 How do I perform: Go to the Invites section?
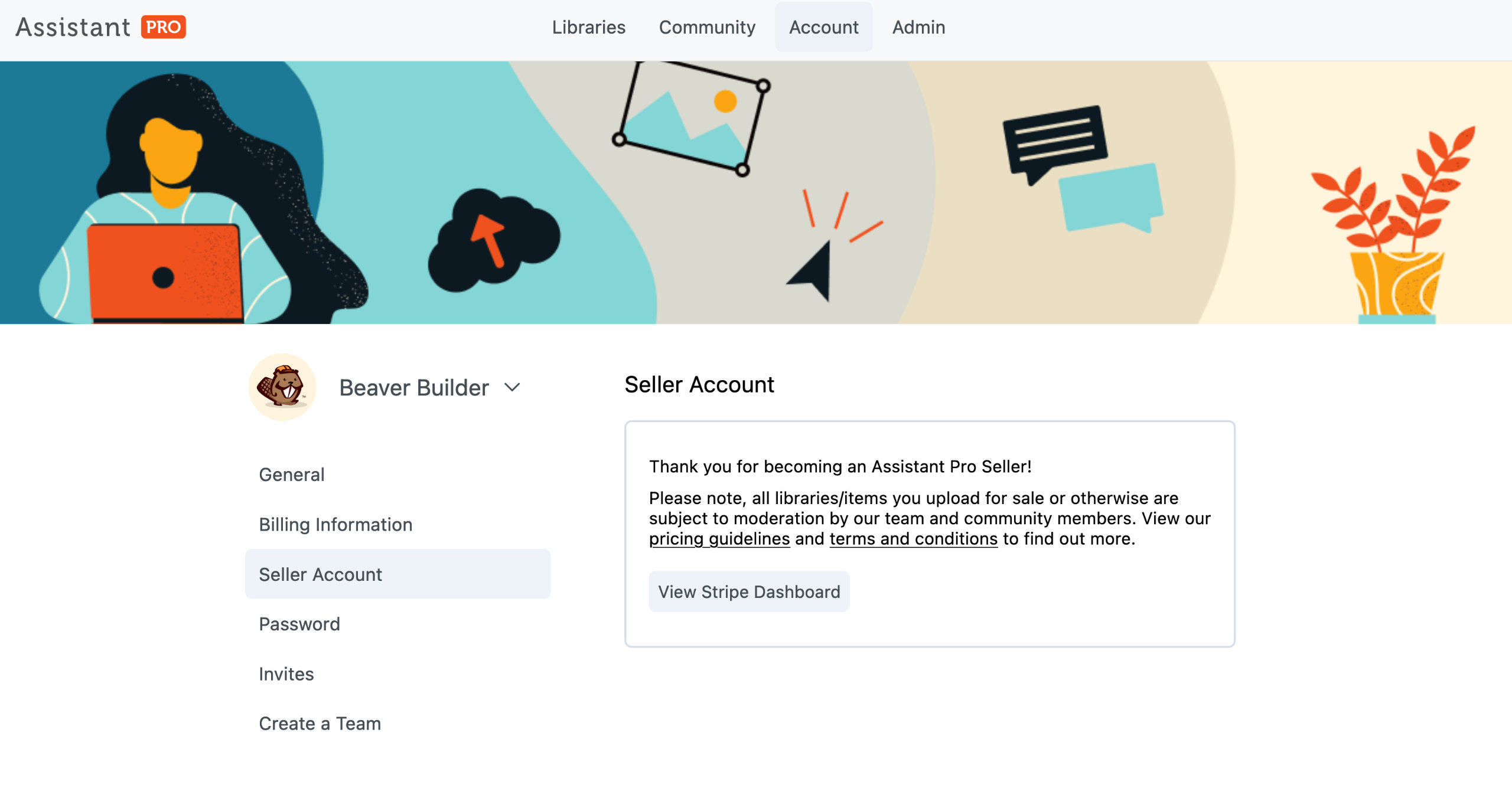(286, 674)
